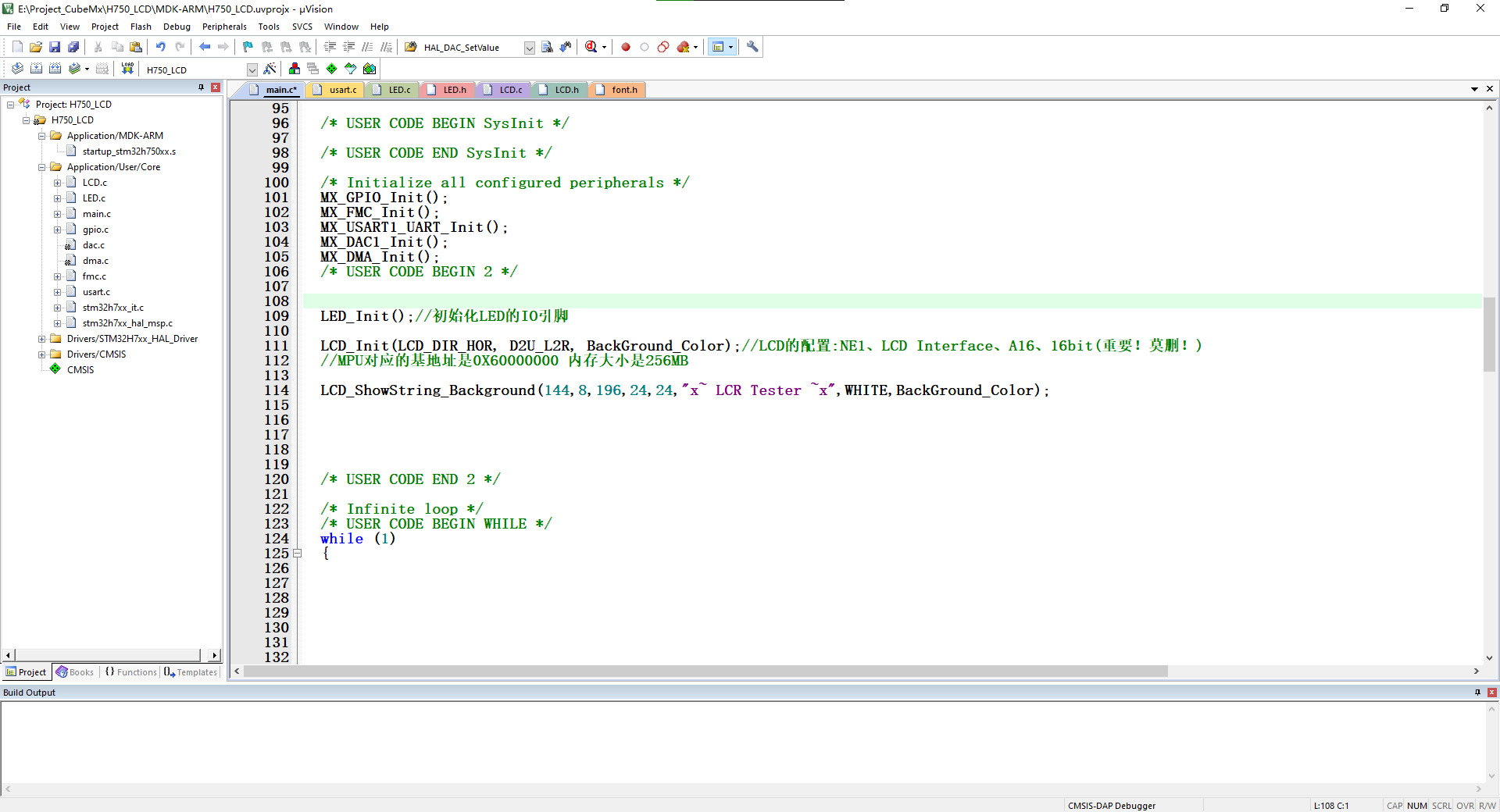Close the Build Output panel

(x=1491, y=693)
